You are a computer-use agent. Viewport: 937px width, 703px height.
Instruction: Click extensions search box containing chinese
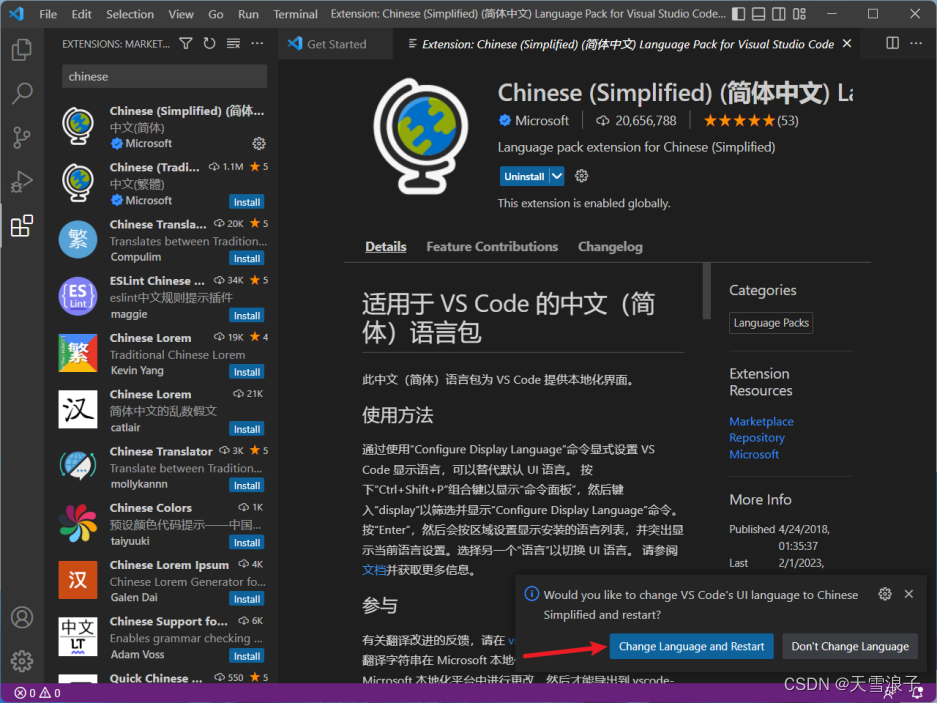(164, 77)
